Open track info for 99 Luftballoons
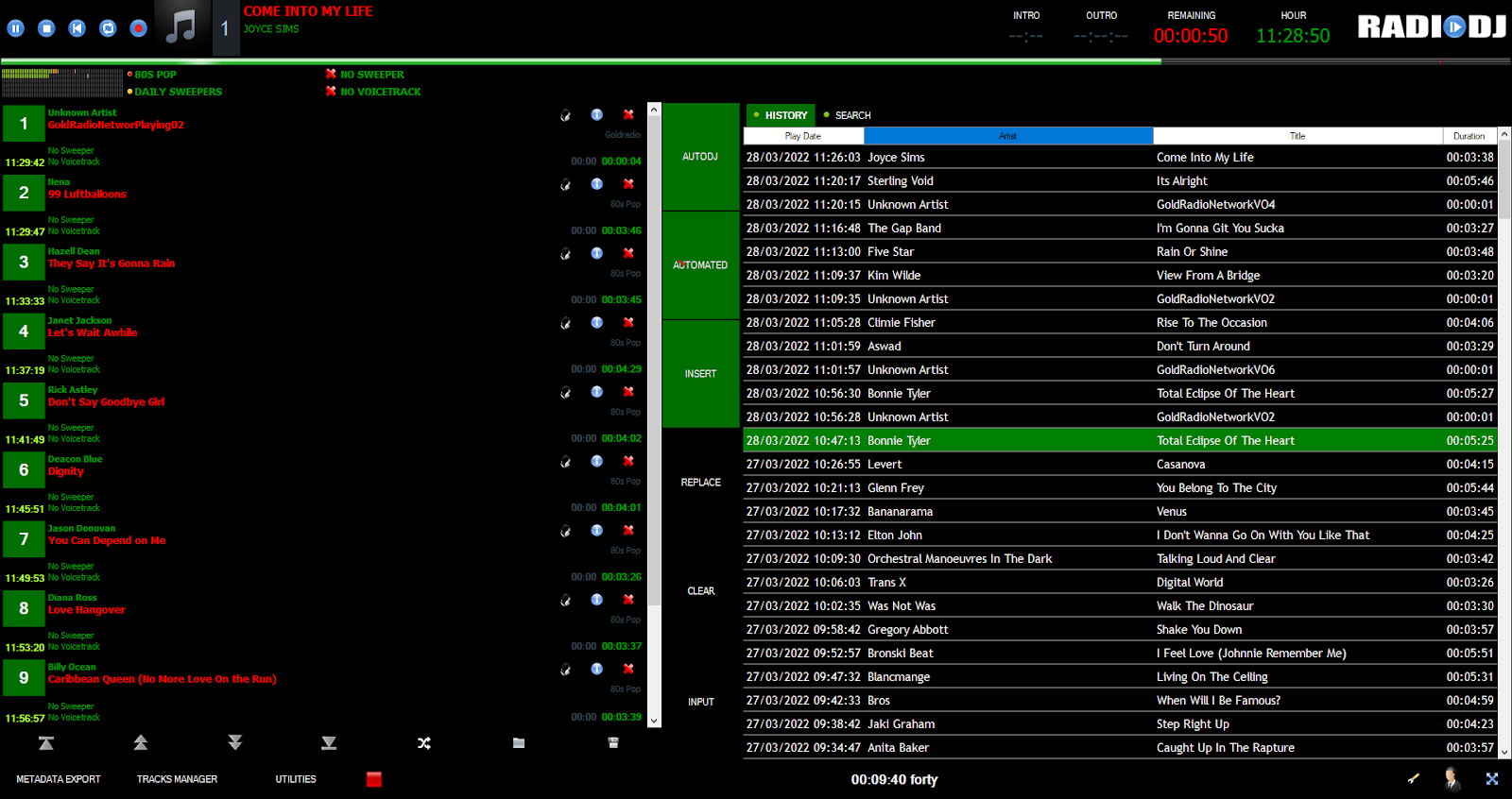Viewport: 1512px width, 799px height. 597,184
